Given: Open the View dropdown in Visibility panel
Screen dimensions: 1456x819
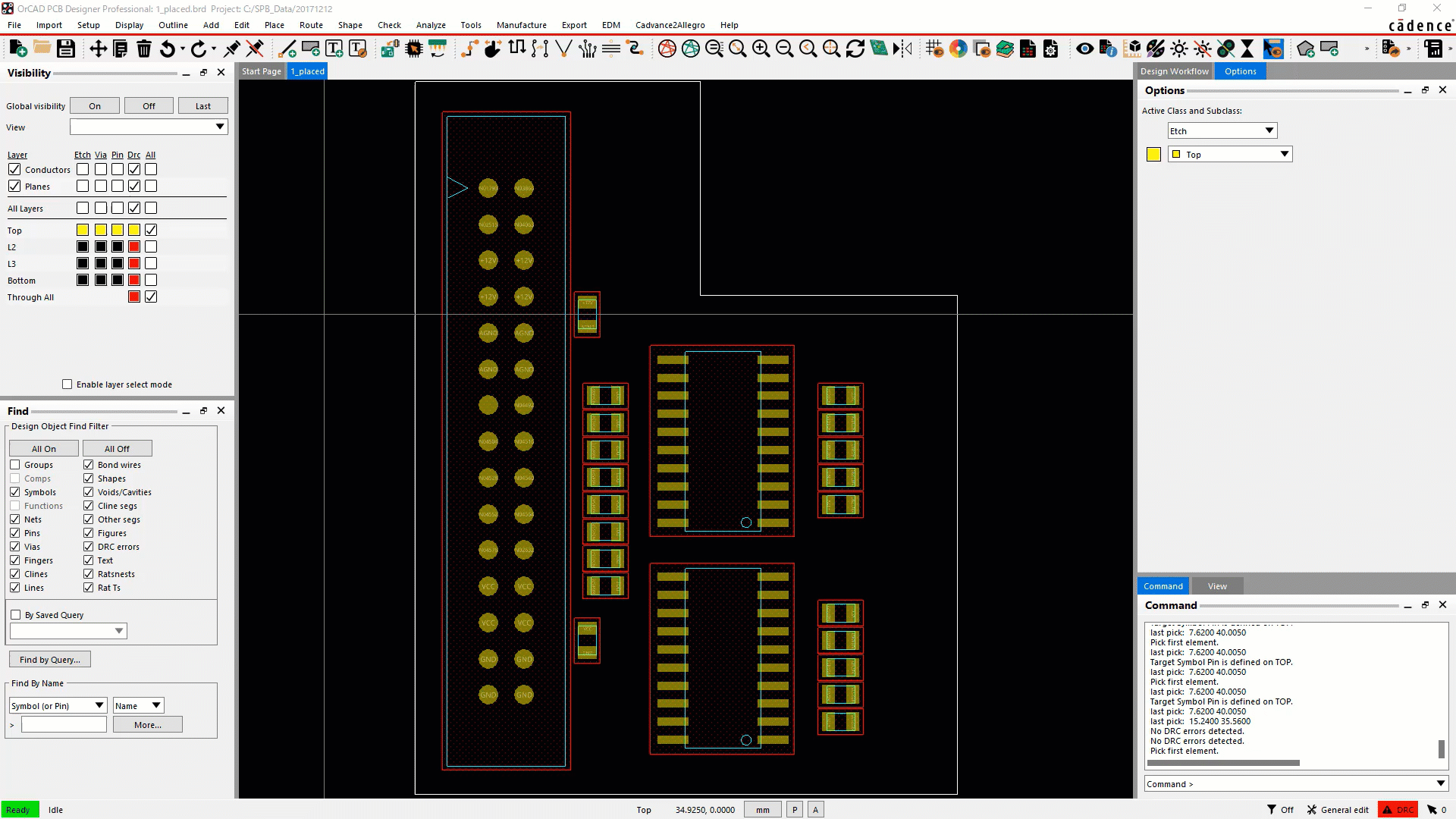Looking at the screenshot, I should pyautogui.click(x=149, y=127).
